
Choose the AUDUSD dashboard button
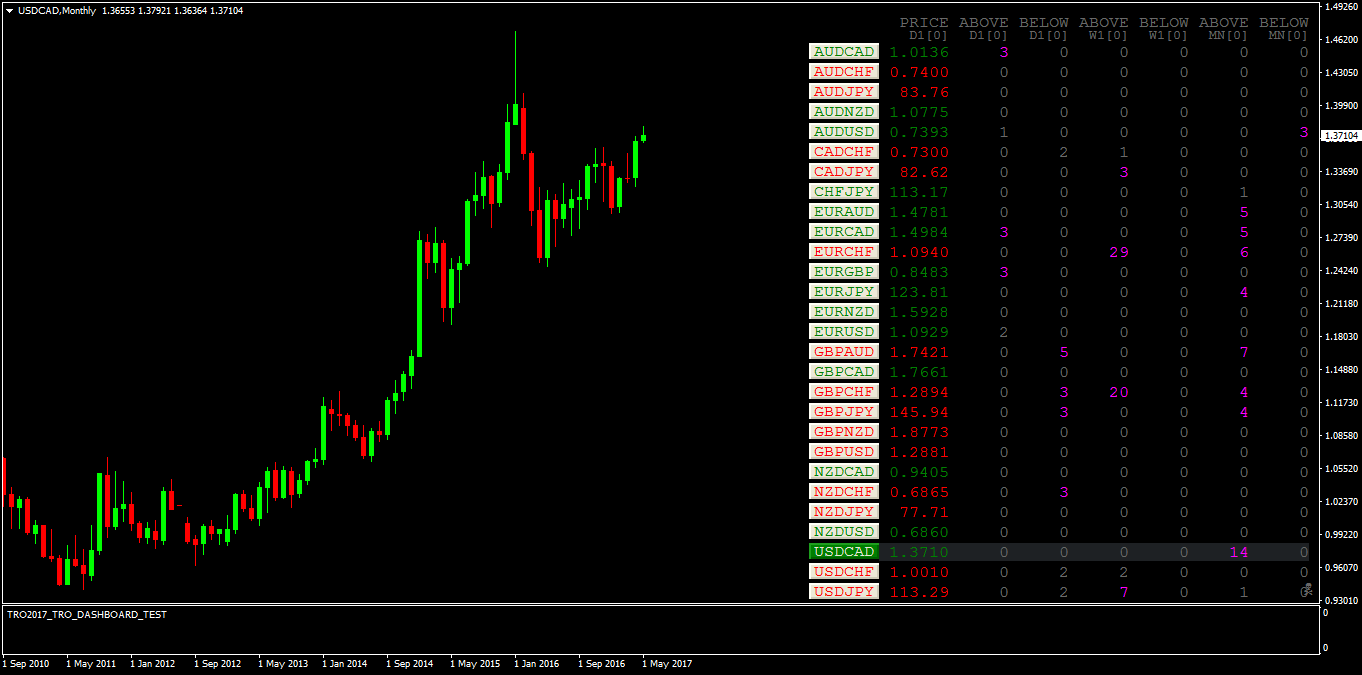pyautogui.click(x=844, y=132)
